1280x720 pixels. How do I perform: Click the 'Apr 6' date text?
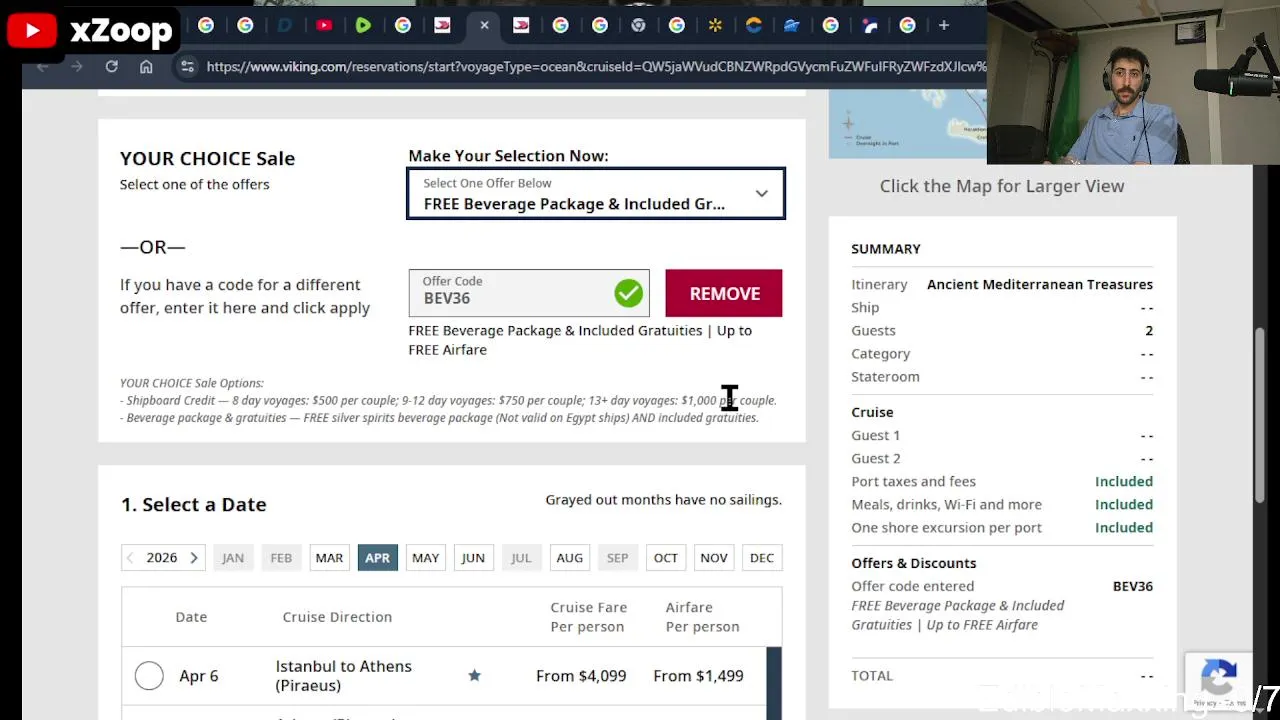click(x=198, y=676)
